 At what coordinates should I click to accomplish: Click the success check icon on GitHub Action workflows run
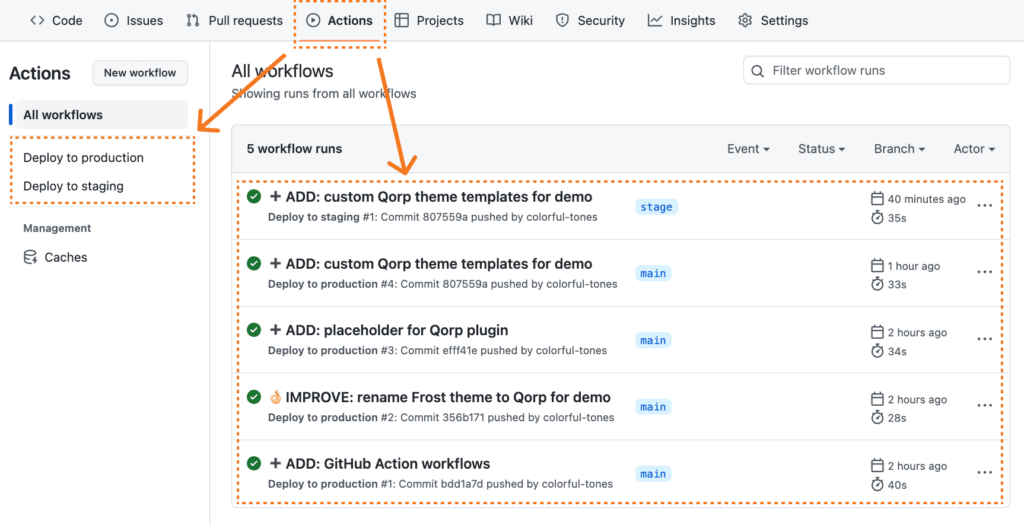click(x=254, y=463)
